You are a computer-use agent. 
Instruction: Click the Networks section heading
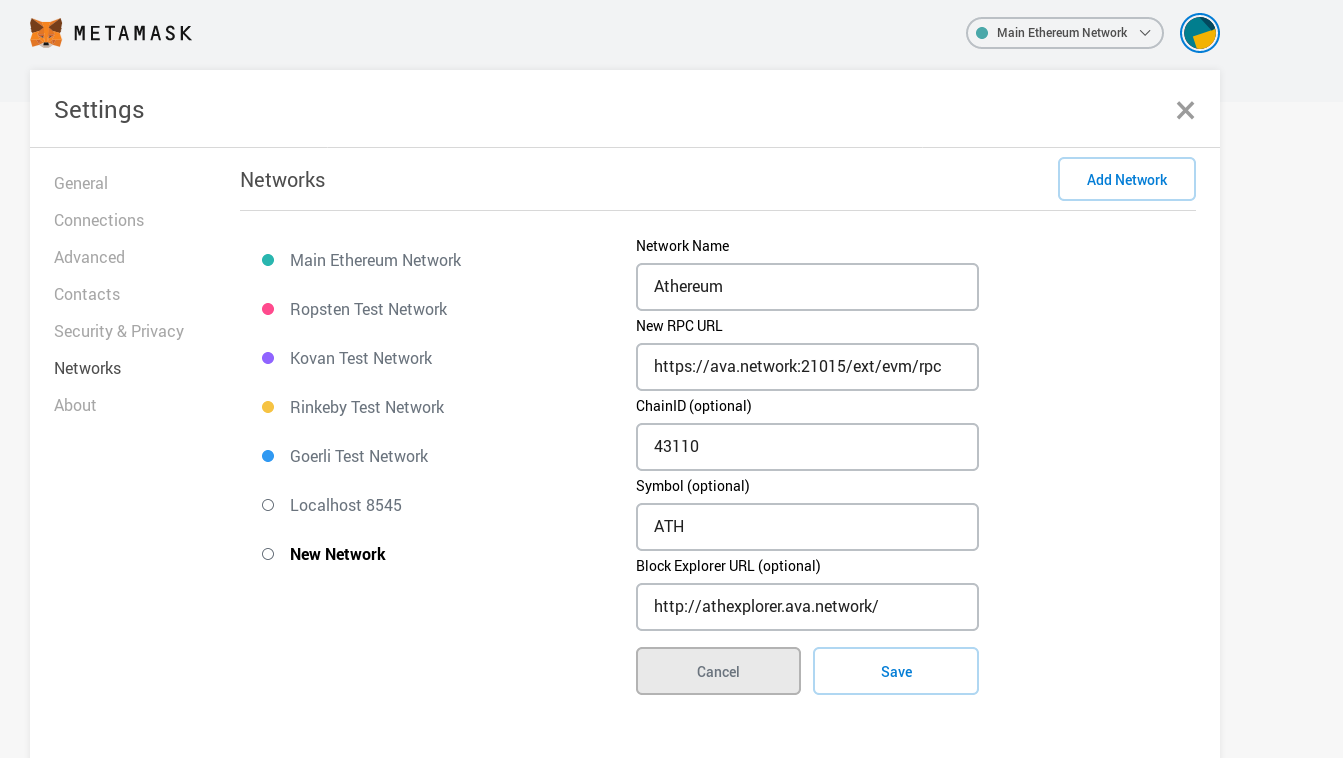(282, 180)
